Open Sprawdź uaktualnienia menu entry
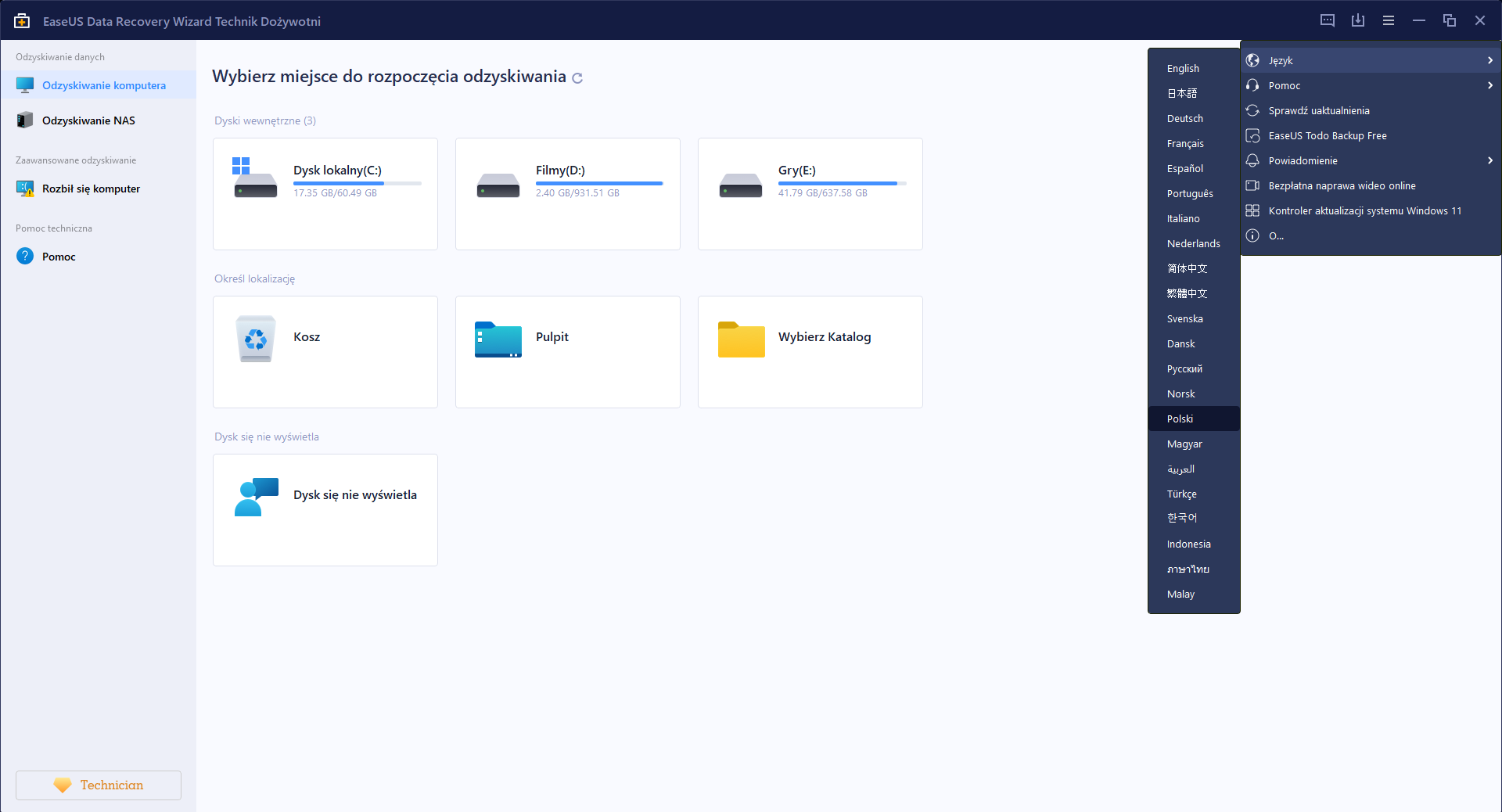 (x=1371, y=110)
